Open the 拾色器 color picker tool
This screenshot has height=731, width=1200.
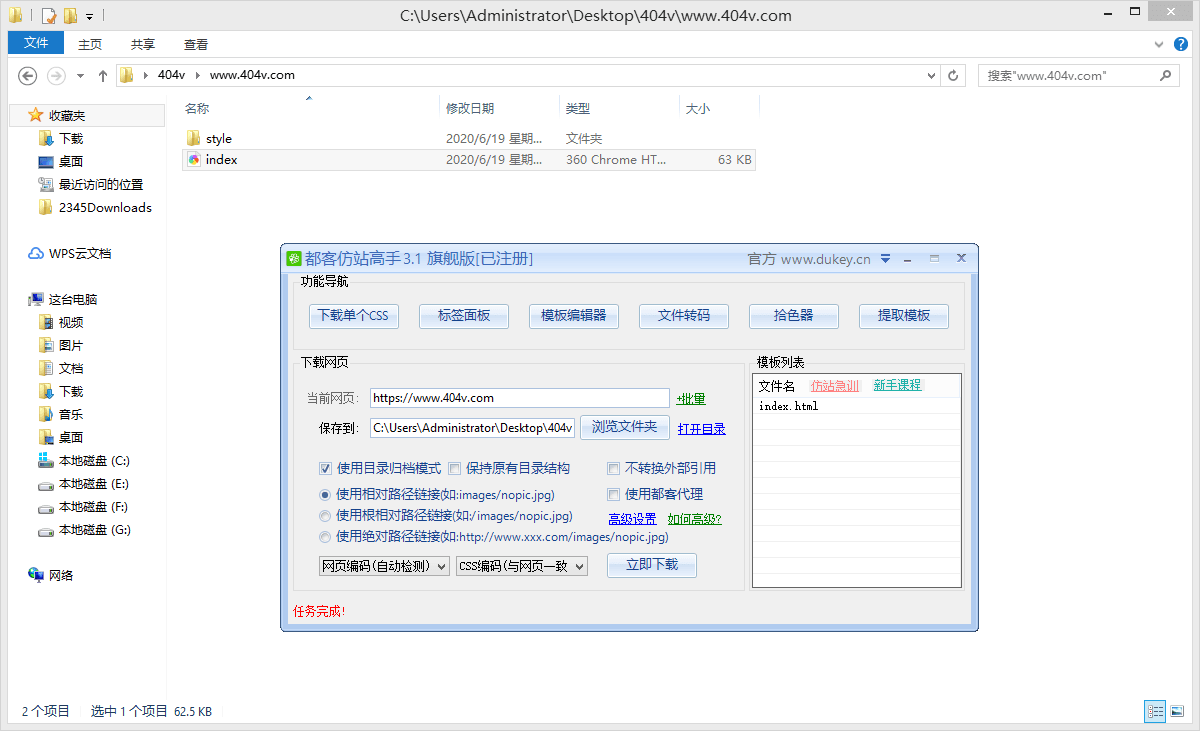[793, 316]
